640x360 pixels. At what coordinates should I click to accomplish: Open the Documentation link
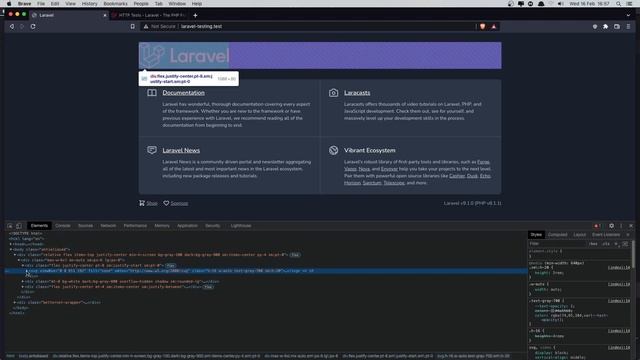(x=184, y=93)
